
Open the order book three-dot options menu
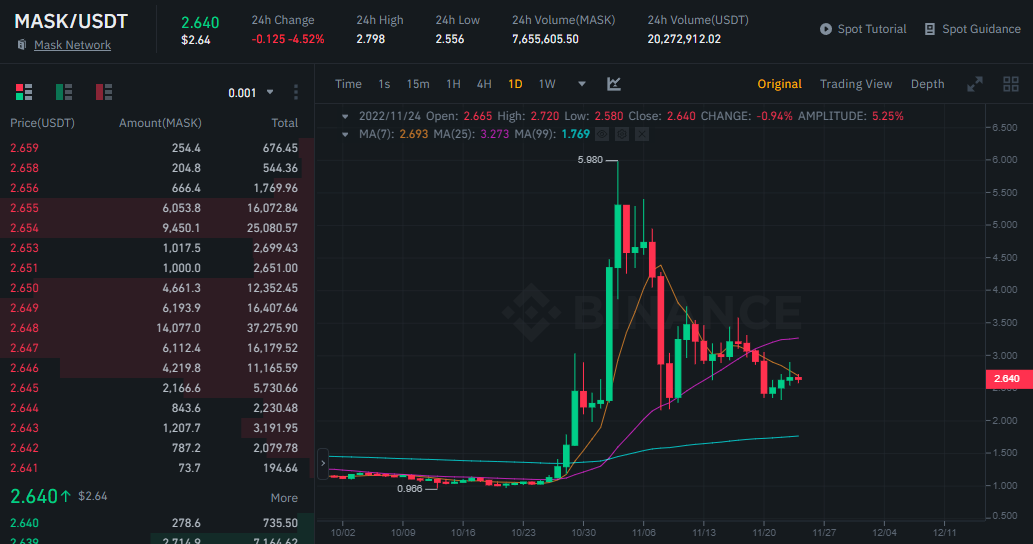(296, 92)
